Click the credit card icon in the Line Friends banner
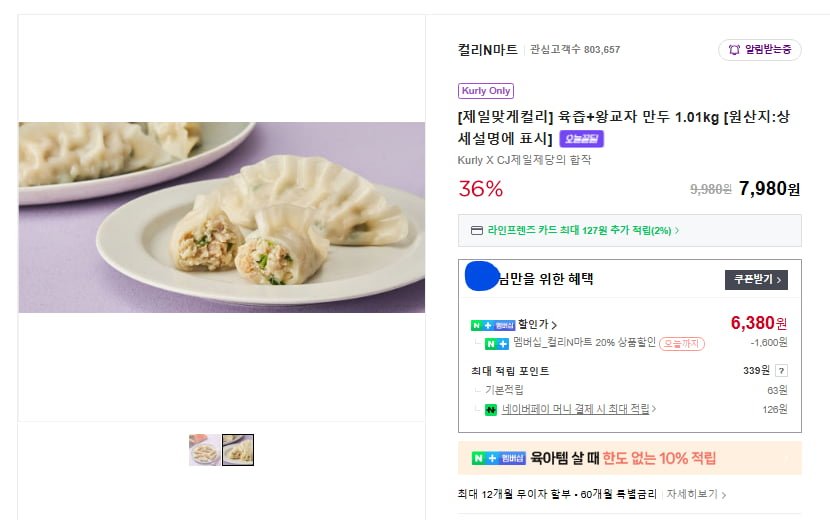The height and width of the screenshot is (520, 830). [x=477, y=230]
